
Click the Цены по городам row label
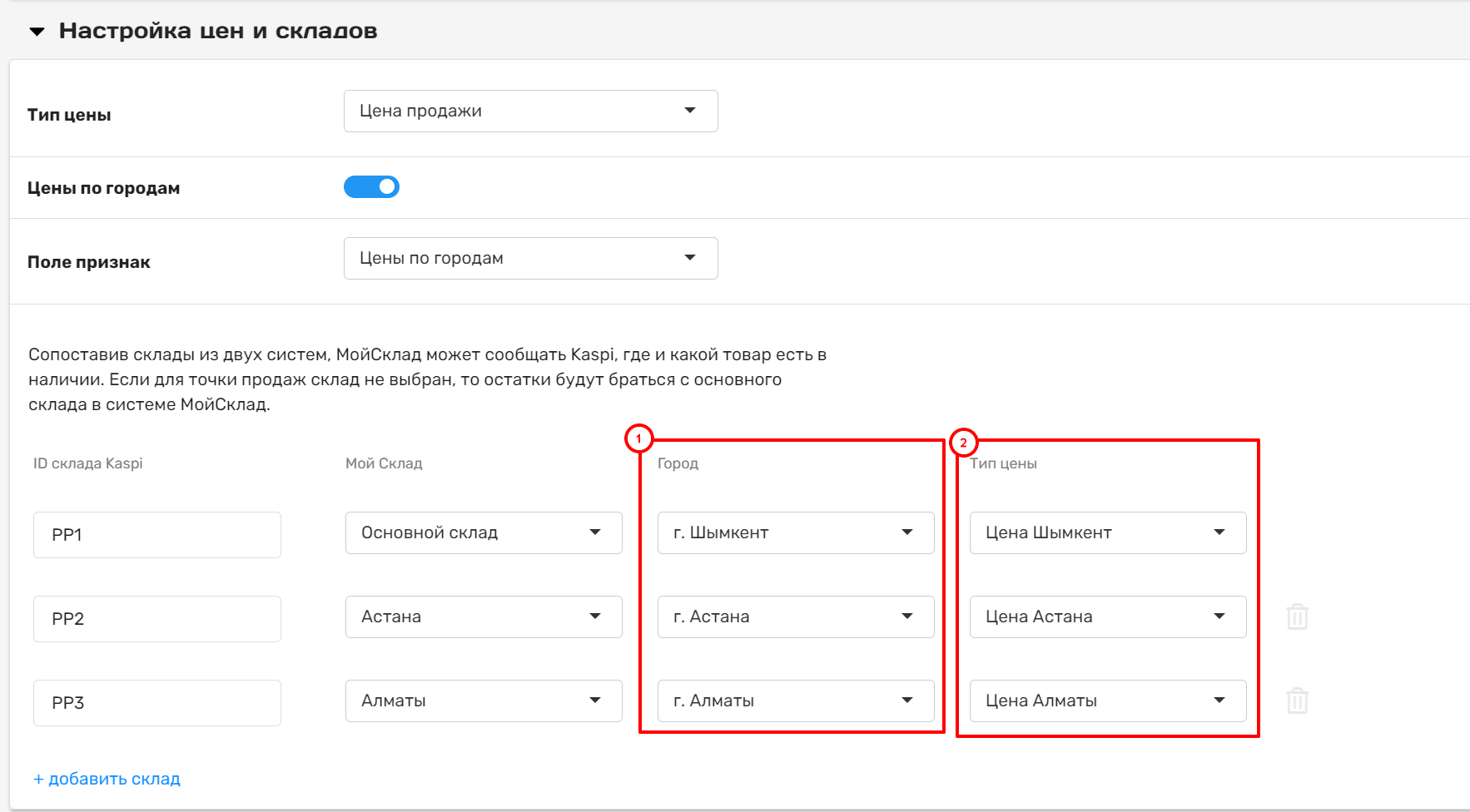coord(104,188)
